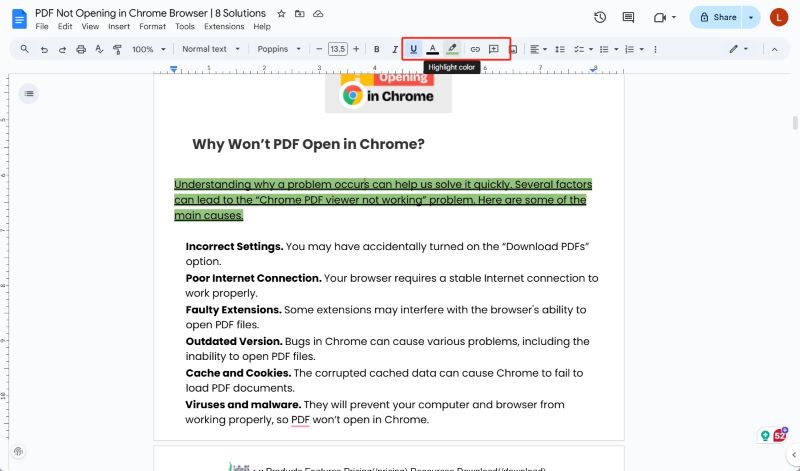Click the Move to folder icon

click(x=299, y=14)
